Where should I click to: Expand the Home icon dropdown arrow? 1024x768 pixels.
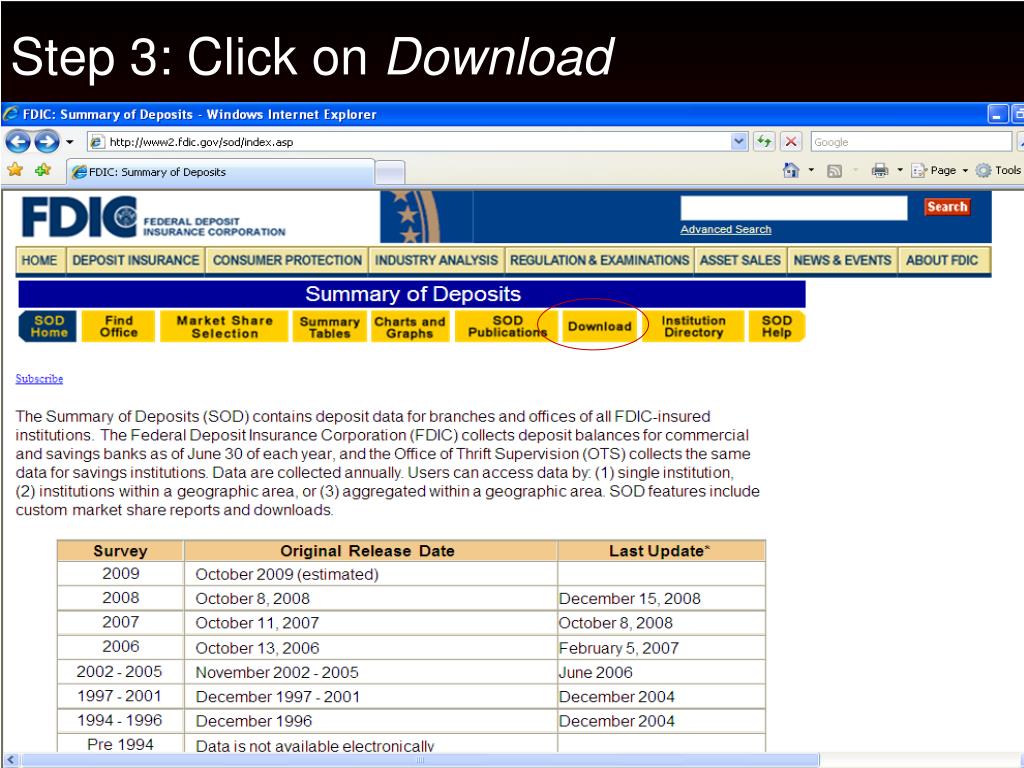point(811,170)
